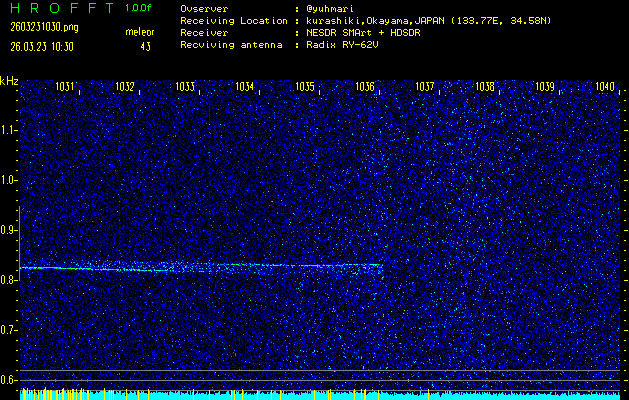The width and height of the screenshot is (629, 400).
Task: Jump to the 1033 time marker
Action: pyautogui.click(x=185, y=87)
